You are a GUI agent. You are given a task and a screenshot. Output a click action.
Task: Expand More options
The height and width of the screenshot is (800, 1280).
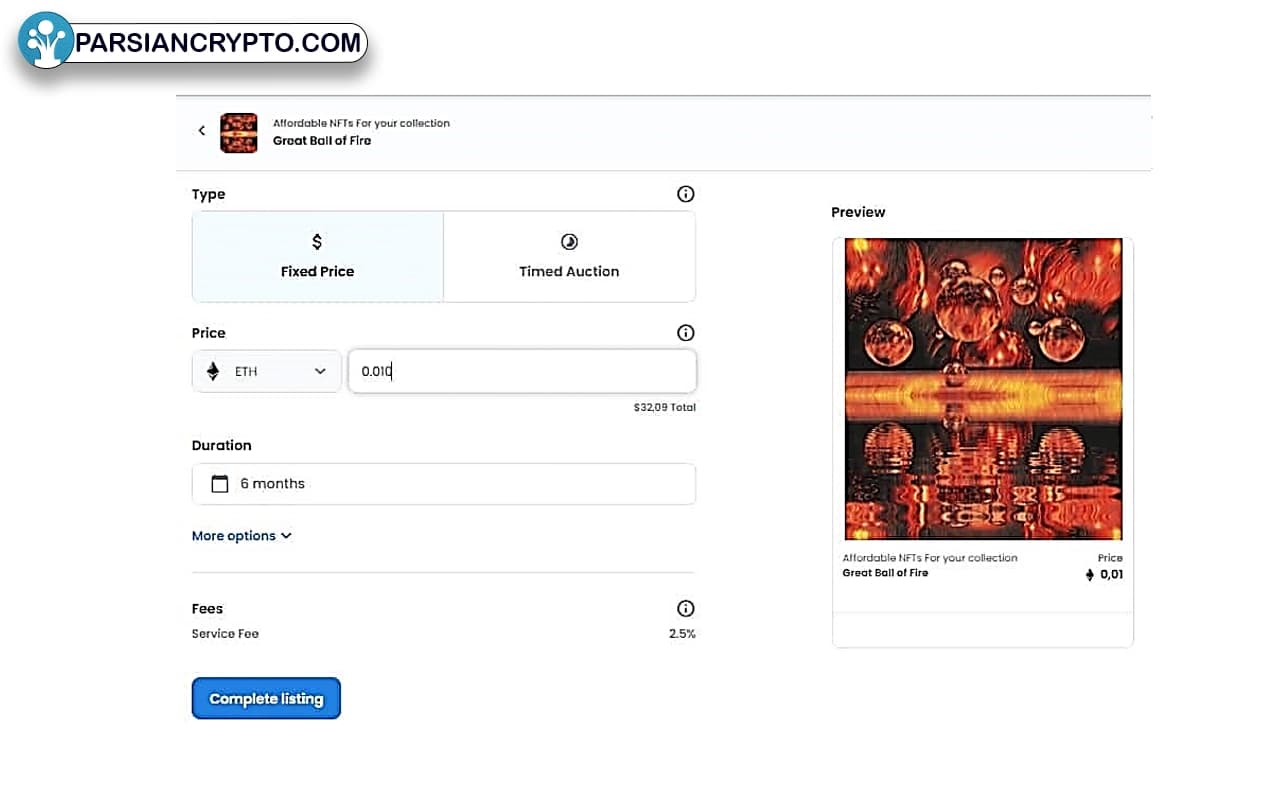point(241,536)
